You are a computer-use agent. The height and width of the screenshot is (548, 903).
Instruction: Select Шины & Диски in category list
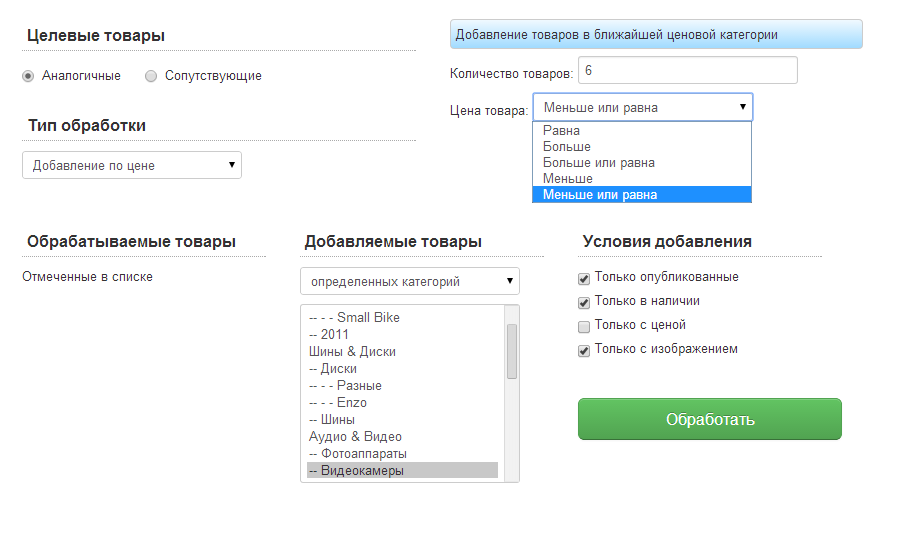(x=352, y=352)
